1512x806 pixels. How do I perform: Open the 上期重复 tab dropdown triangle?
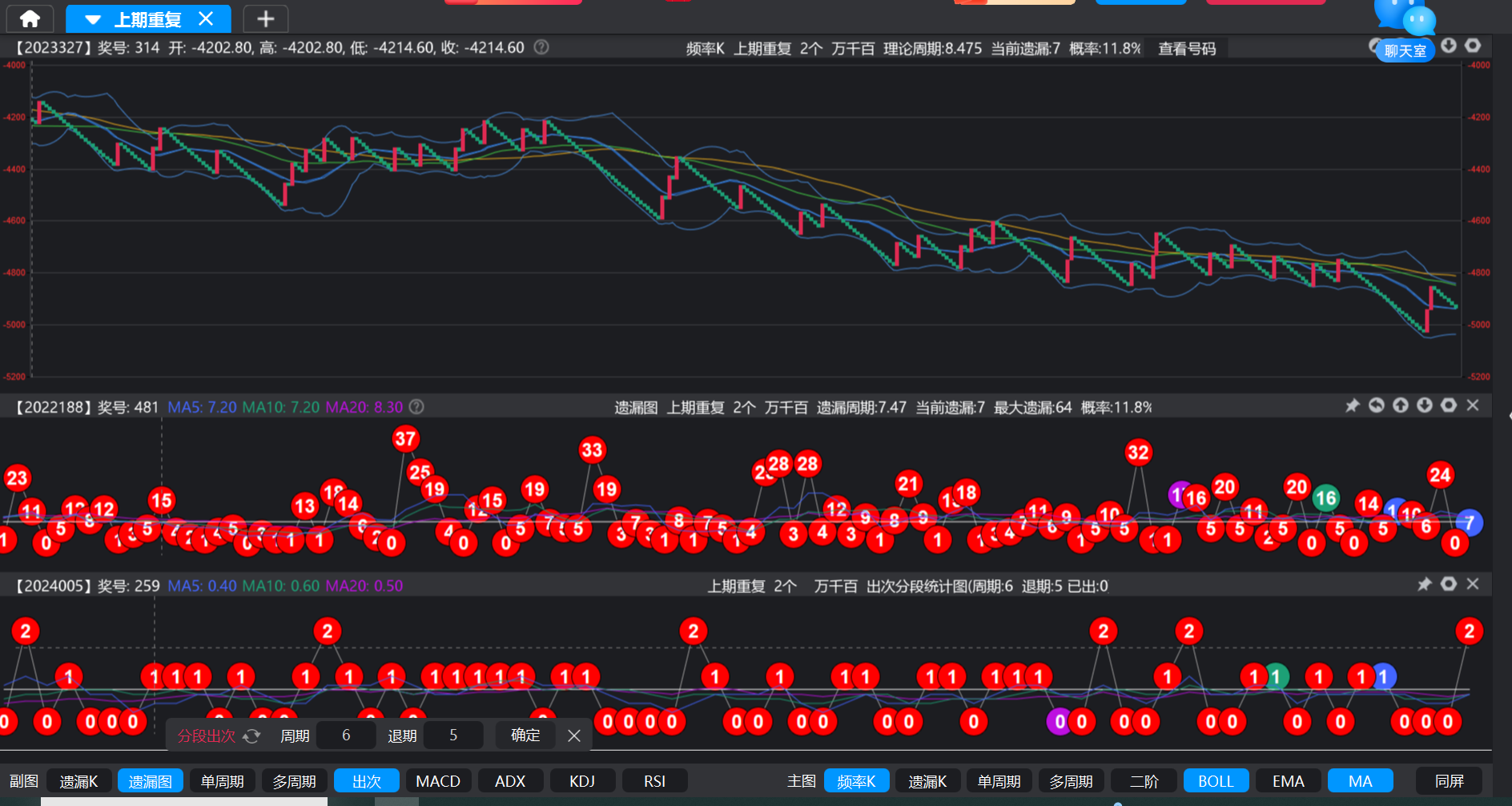pyautogui.click(x=92, y=19)
